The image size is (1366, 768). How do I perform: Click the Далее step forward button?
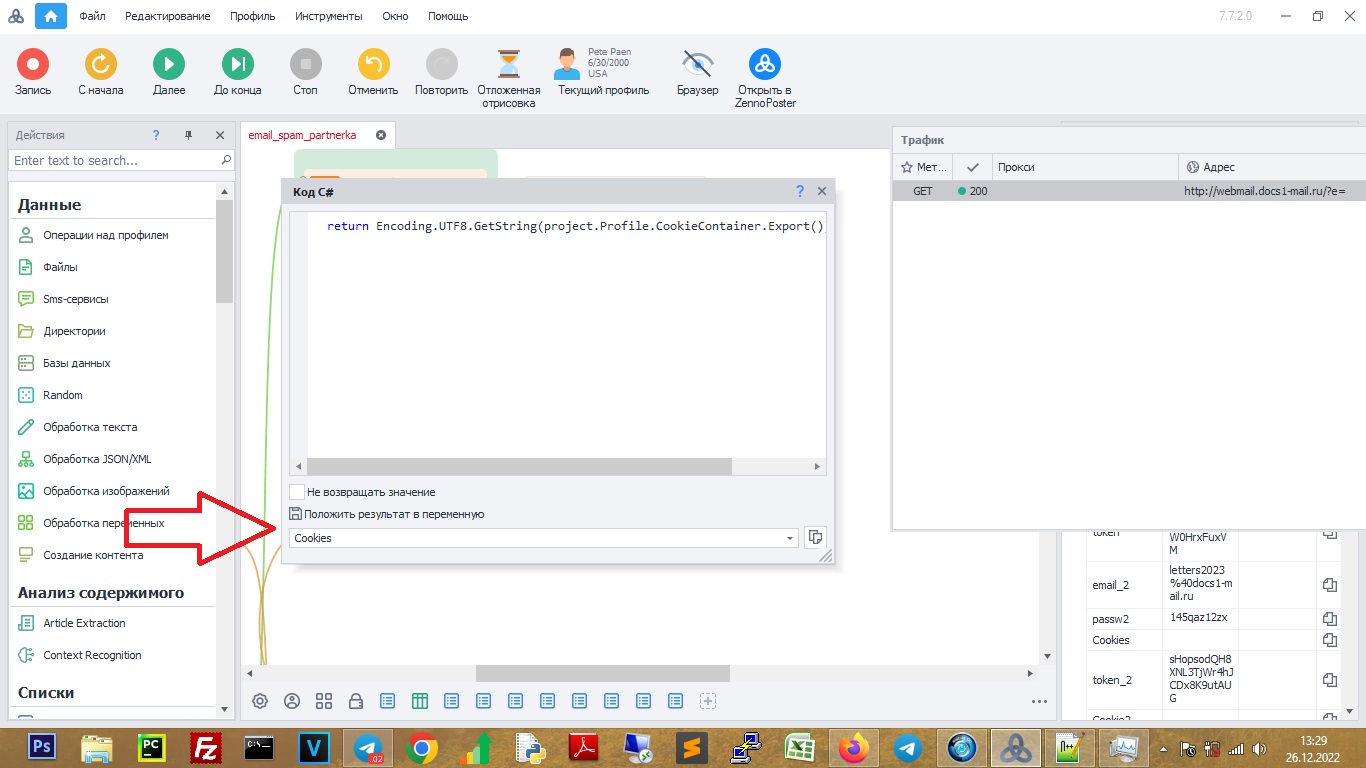tap(169, 65)
